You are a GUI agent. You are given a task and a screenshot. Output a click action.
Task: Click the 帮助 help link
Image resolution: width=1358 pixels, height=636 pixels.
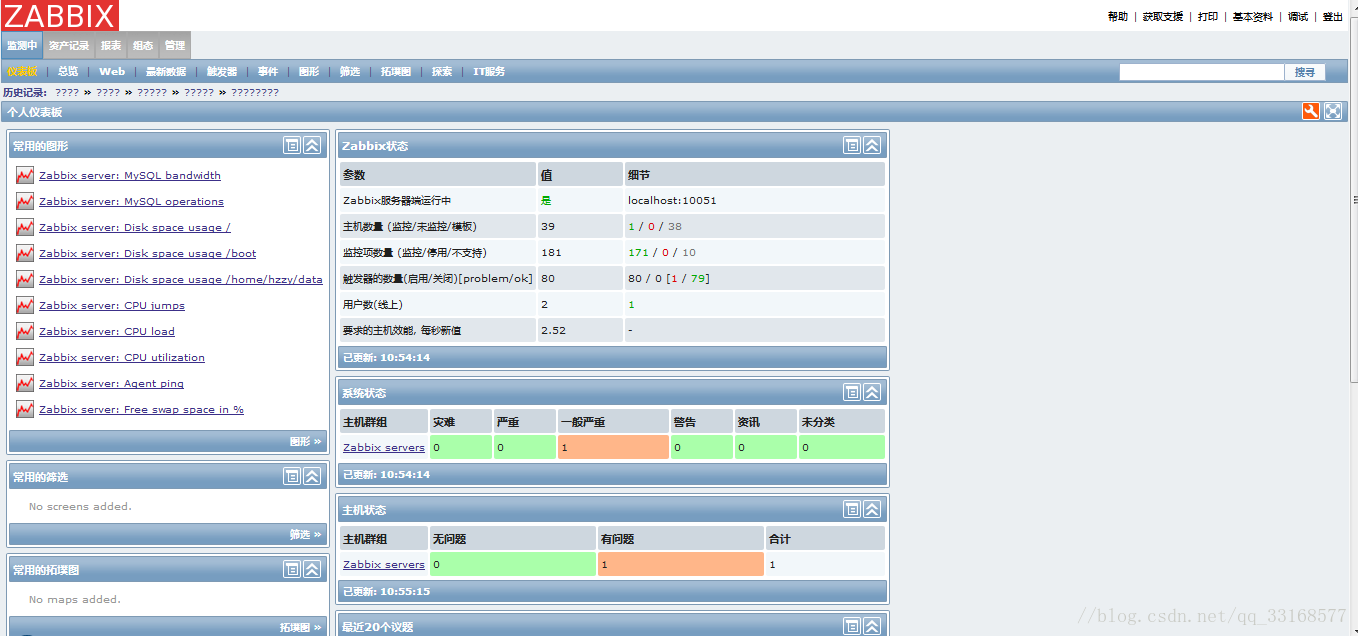coord(1118,16)
